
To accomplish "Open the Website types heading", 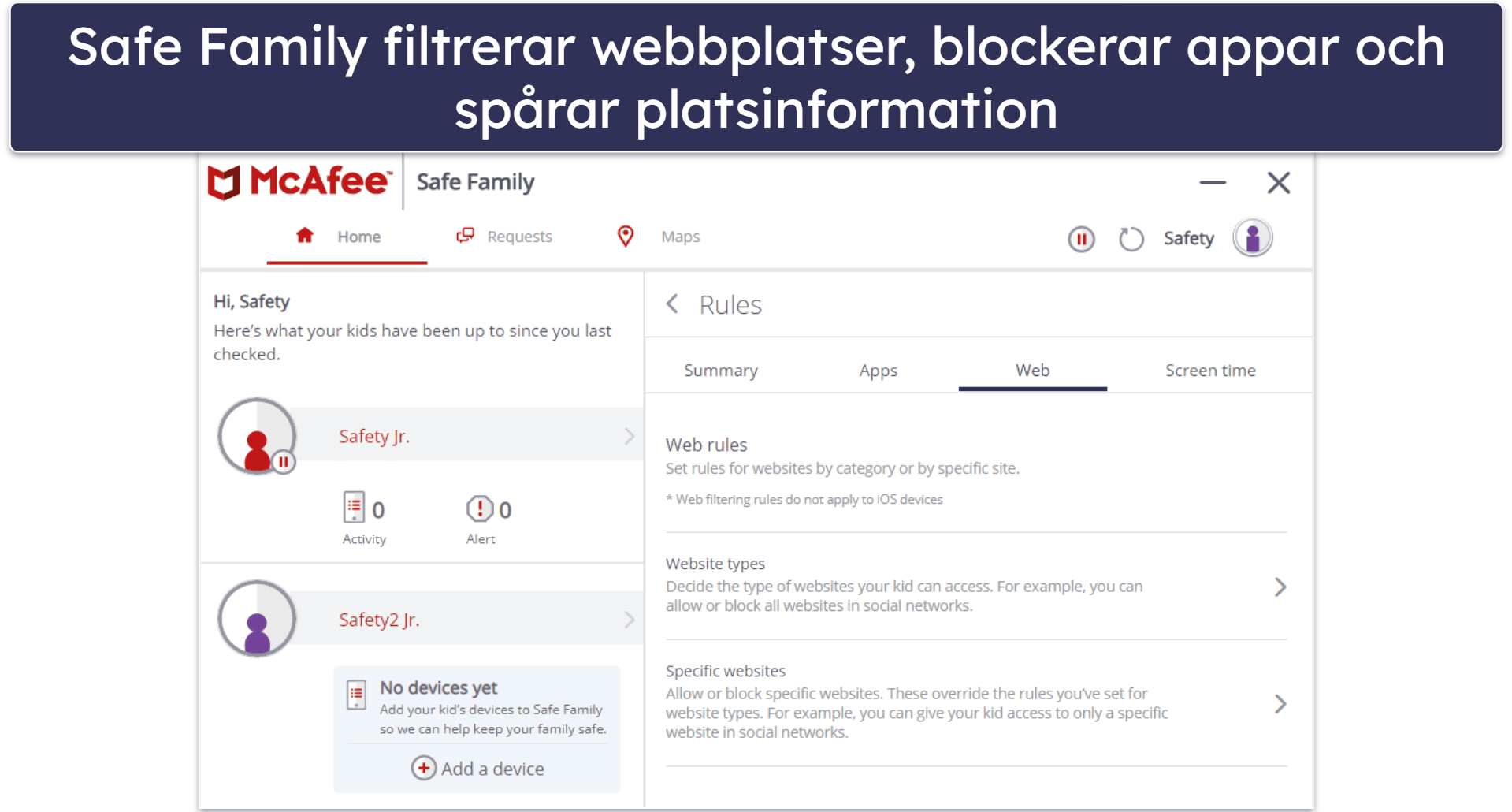I will click(x=715, y=564).
